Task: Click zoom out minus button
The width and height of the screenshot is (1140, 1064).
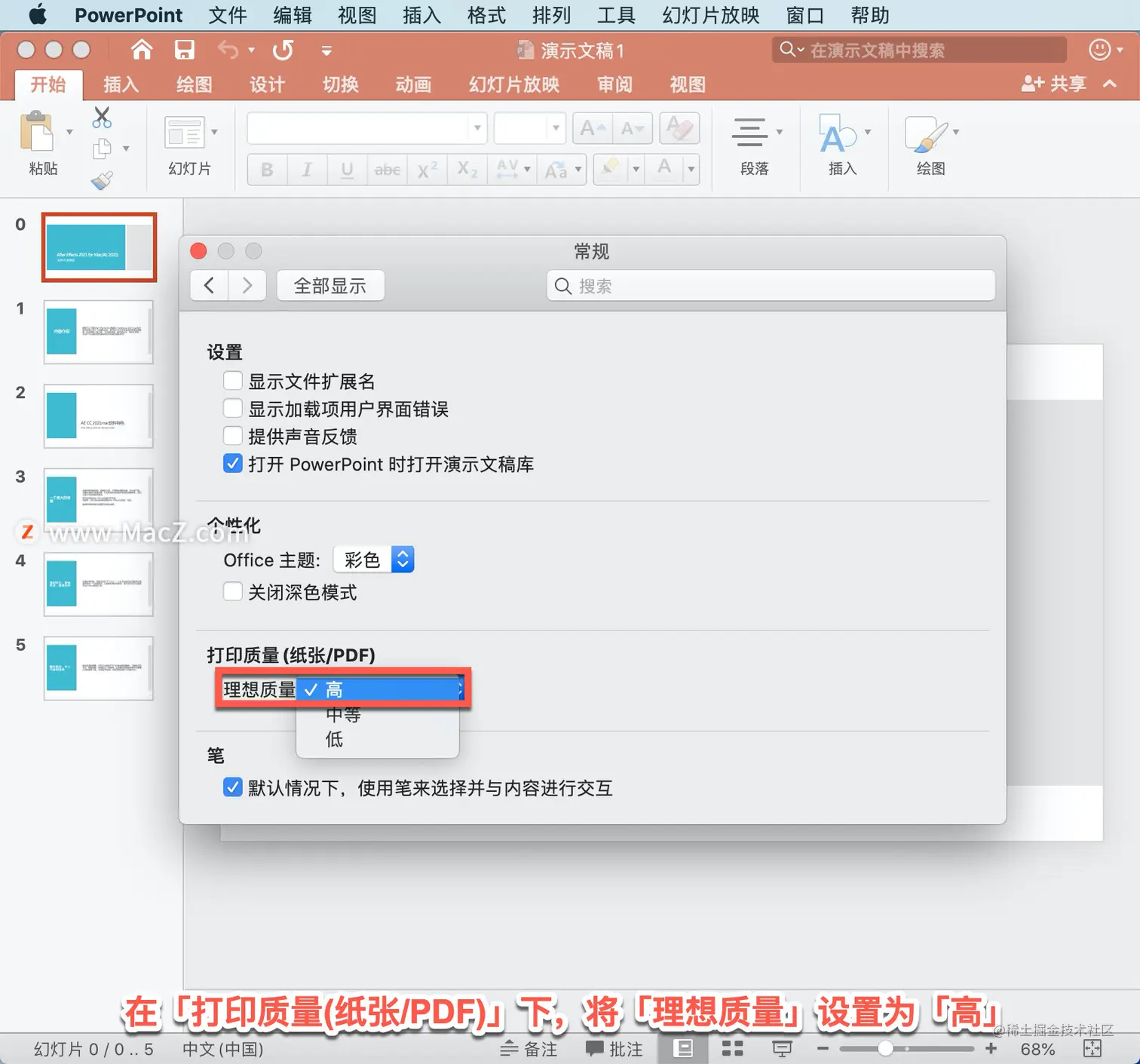Action: 823,1048
